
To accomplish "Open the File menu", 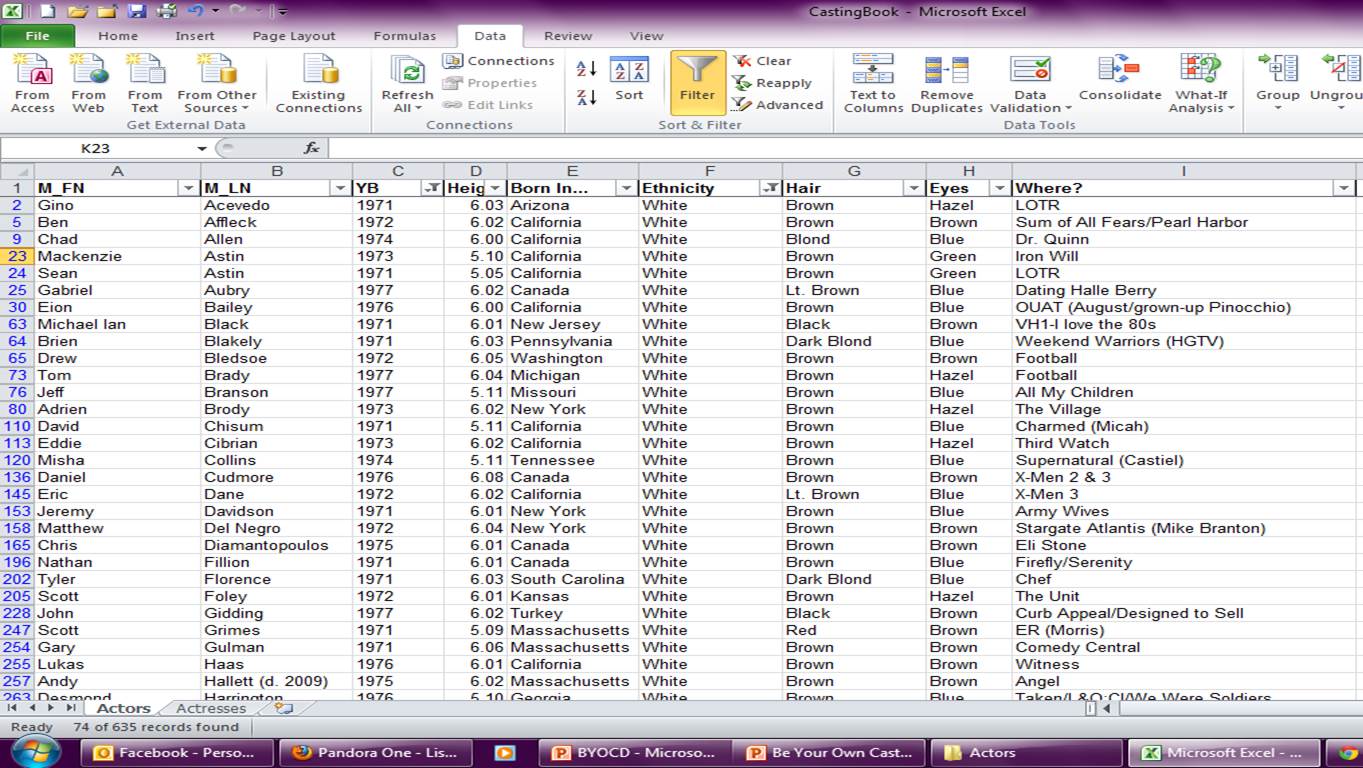I will (x=37, y=36).
